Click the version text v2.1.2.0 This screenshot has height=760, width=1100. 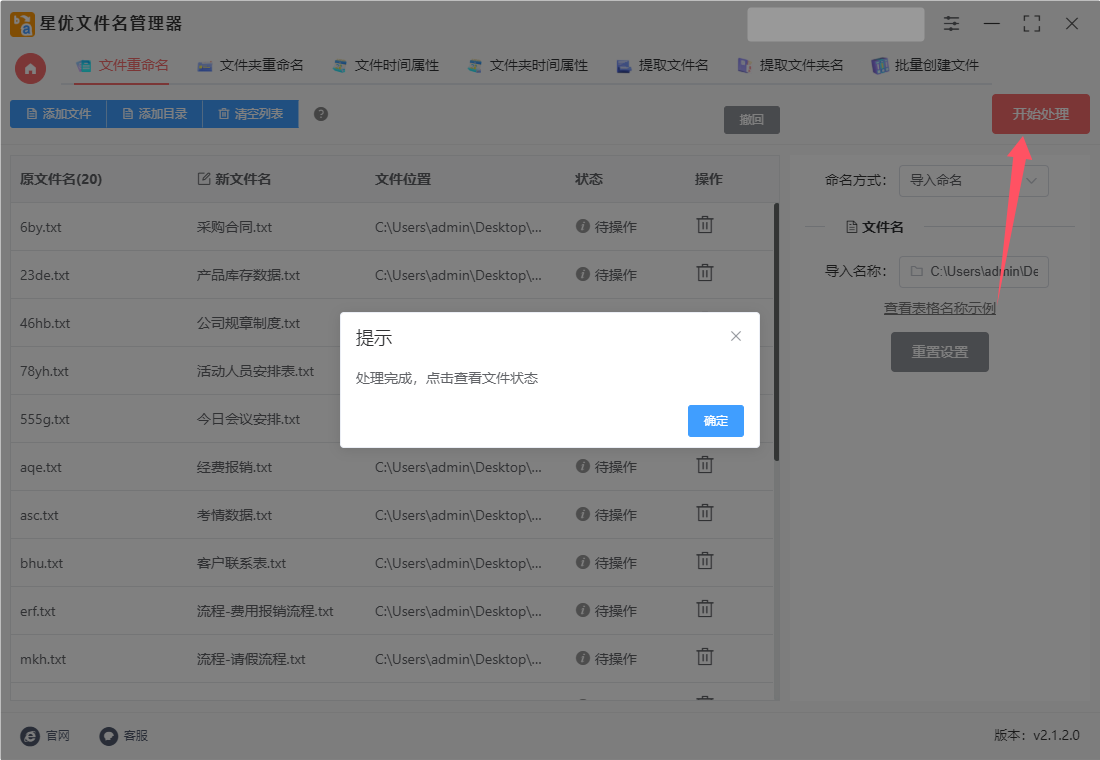1056,735
